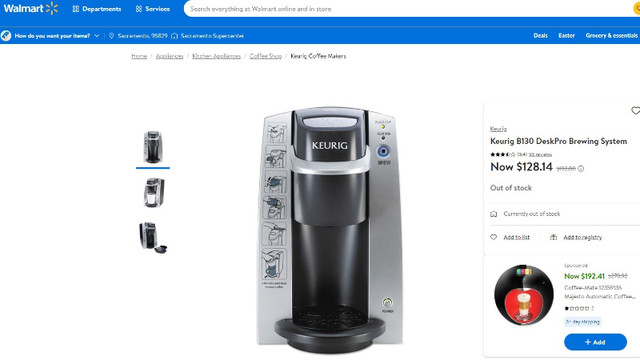Click the star rating row
The image size is (640, 360).
point(503,154)
